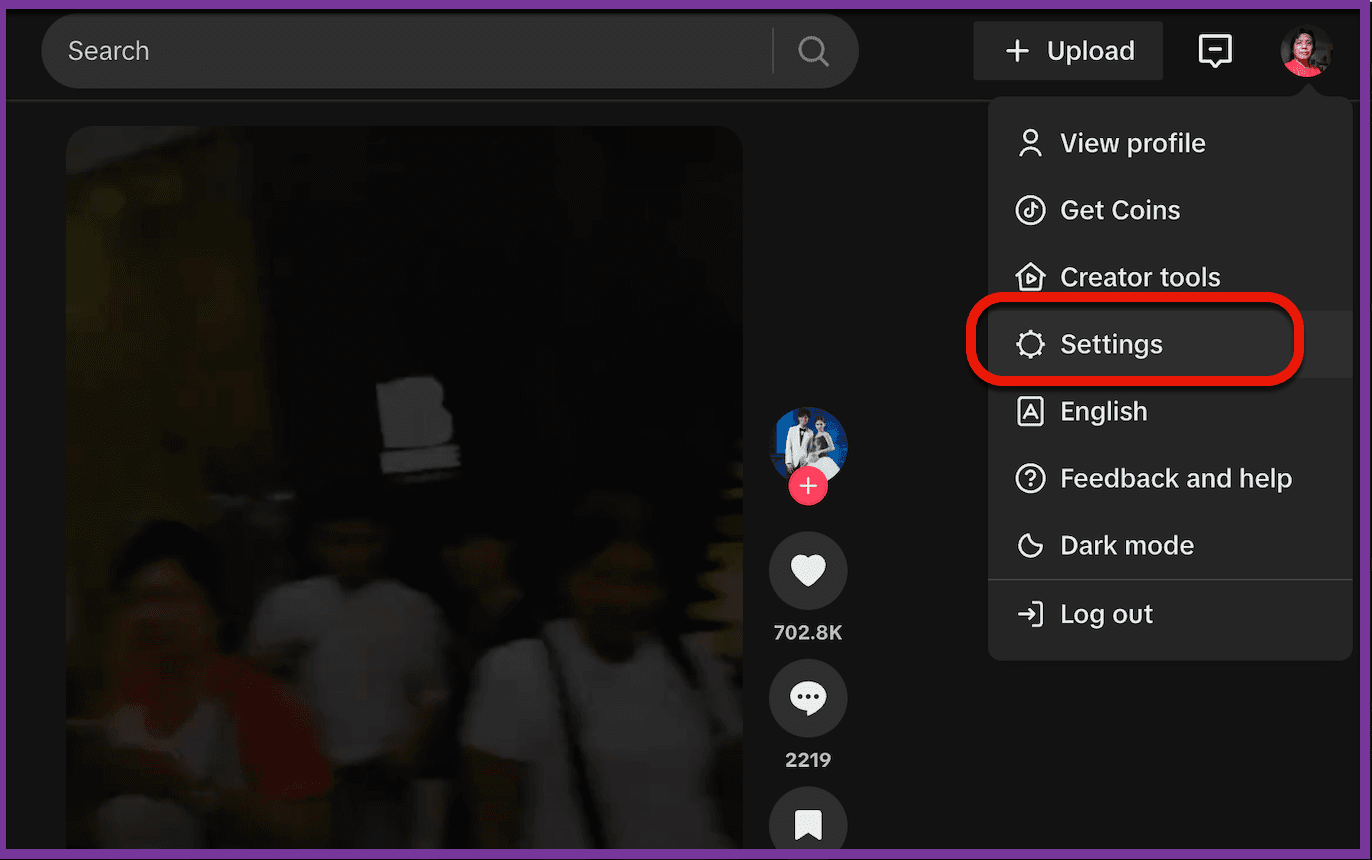The image size is (1372, 860).
Task: Follow the creator with the plus button
Action: (808, 486)
